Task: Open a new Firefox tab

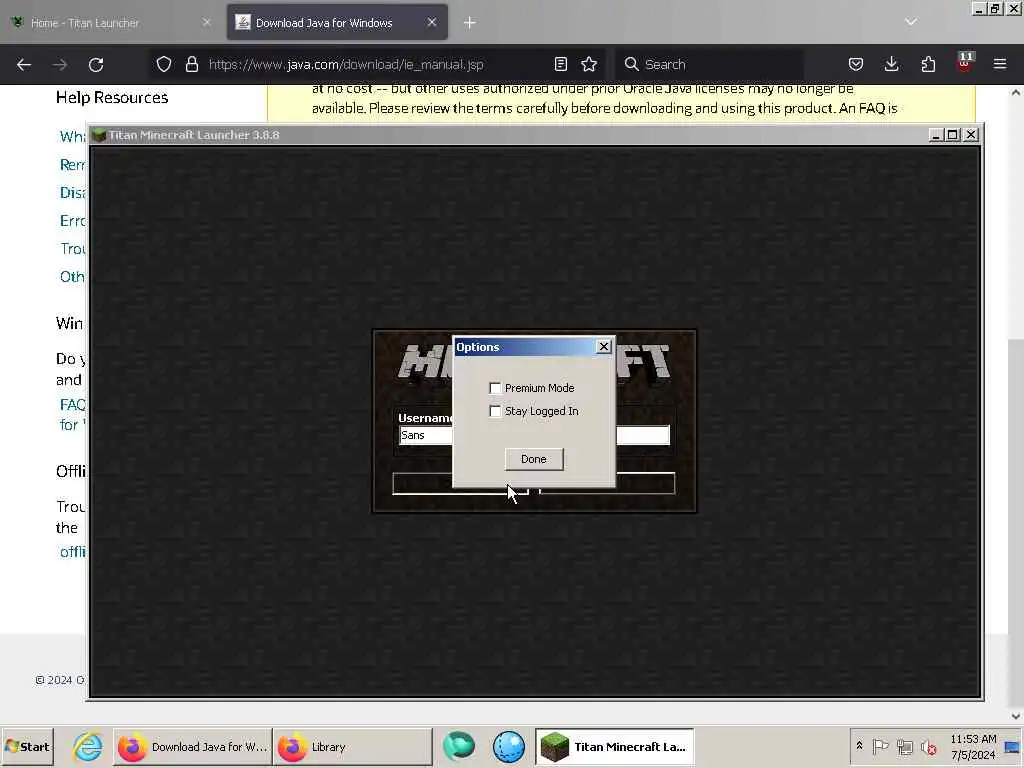Action: pos(470,23)
